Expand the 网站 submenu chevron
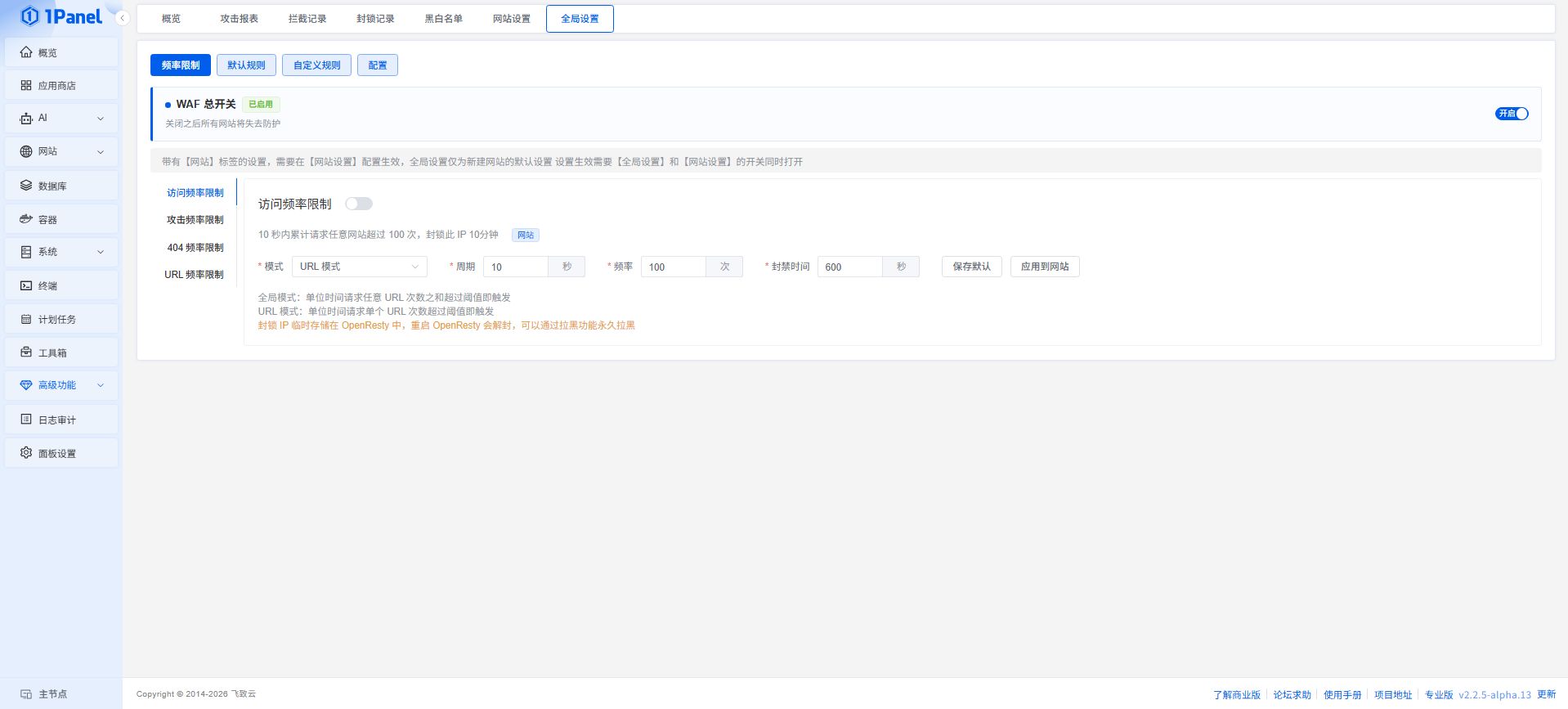The image size is (1568, 709). [x=101, y=152]
